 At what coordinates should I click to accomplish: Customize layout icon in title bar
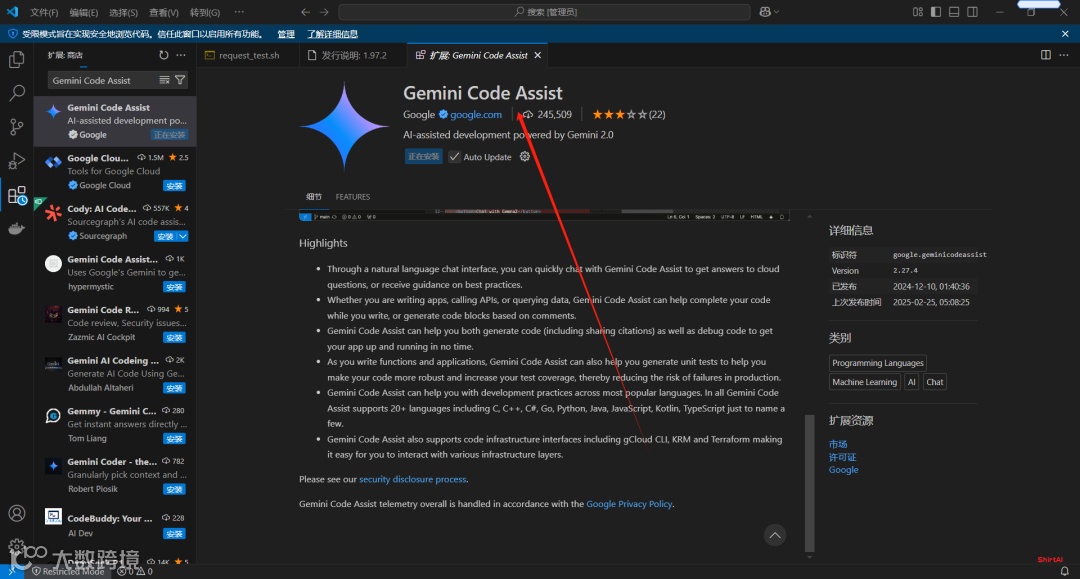coord(917,12)
